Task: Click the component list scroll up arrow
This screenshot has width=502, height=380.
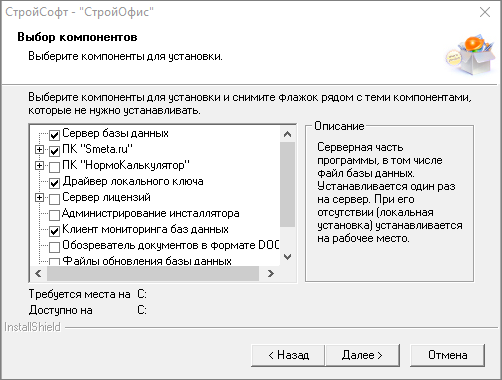Action: click(x=287, y=134)
